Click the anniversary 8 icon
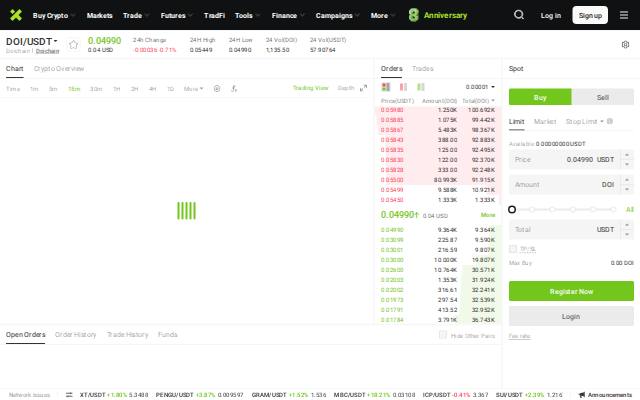The image size is (640, 400). coord(413,15)
